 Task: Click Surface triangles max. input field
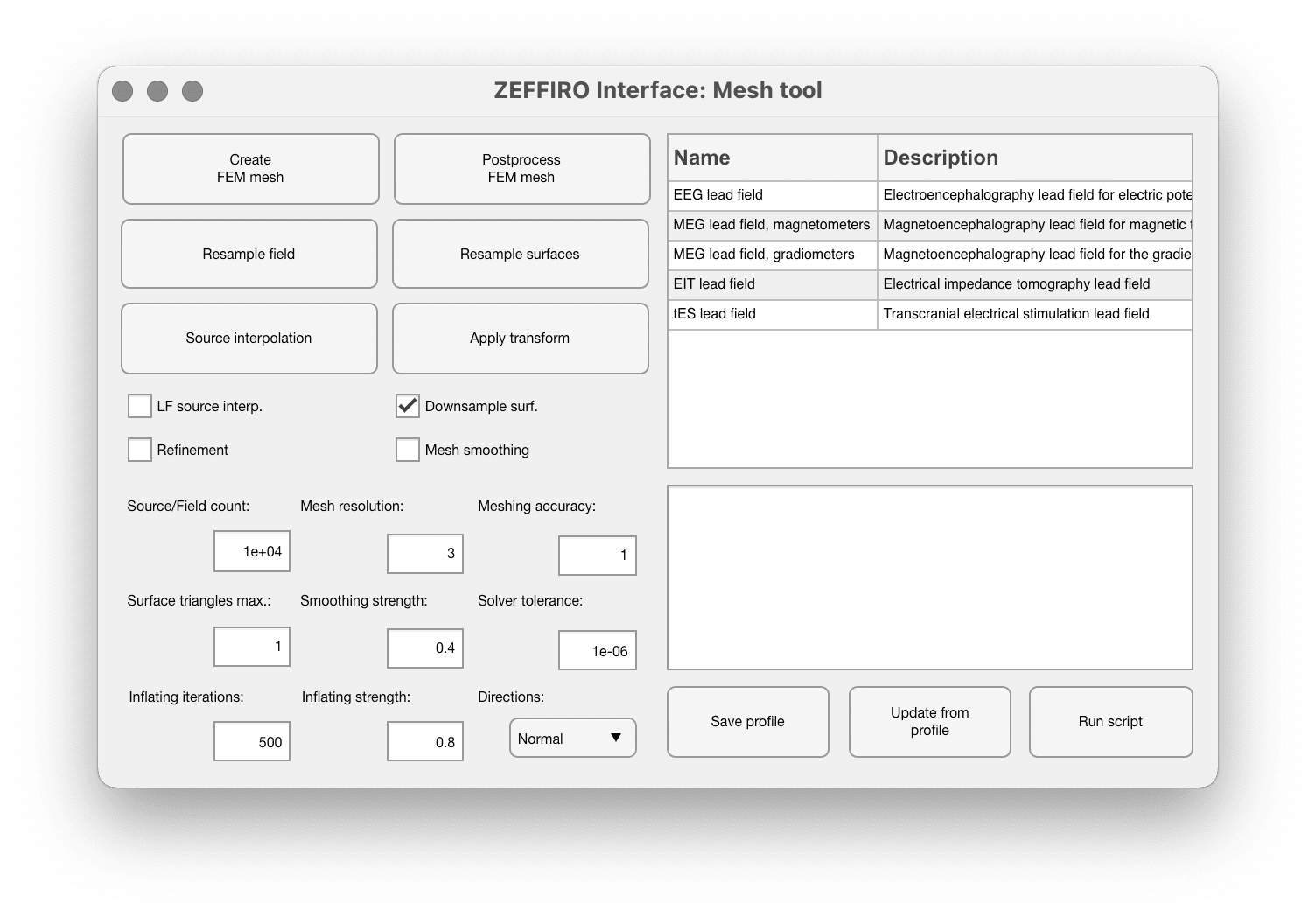point(252,646)
